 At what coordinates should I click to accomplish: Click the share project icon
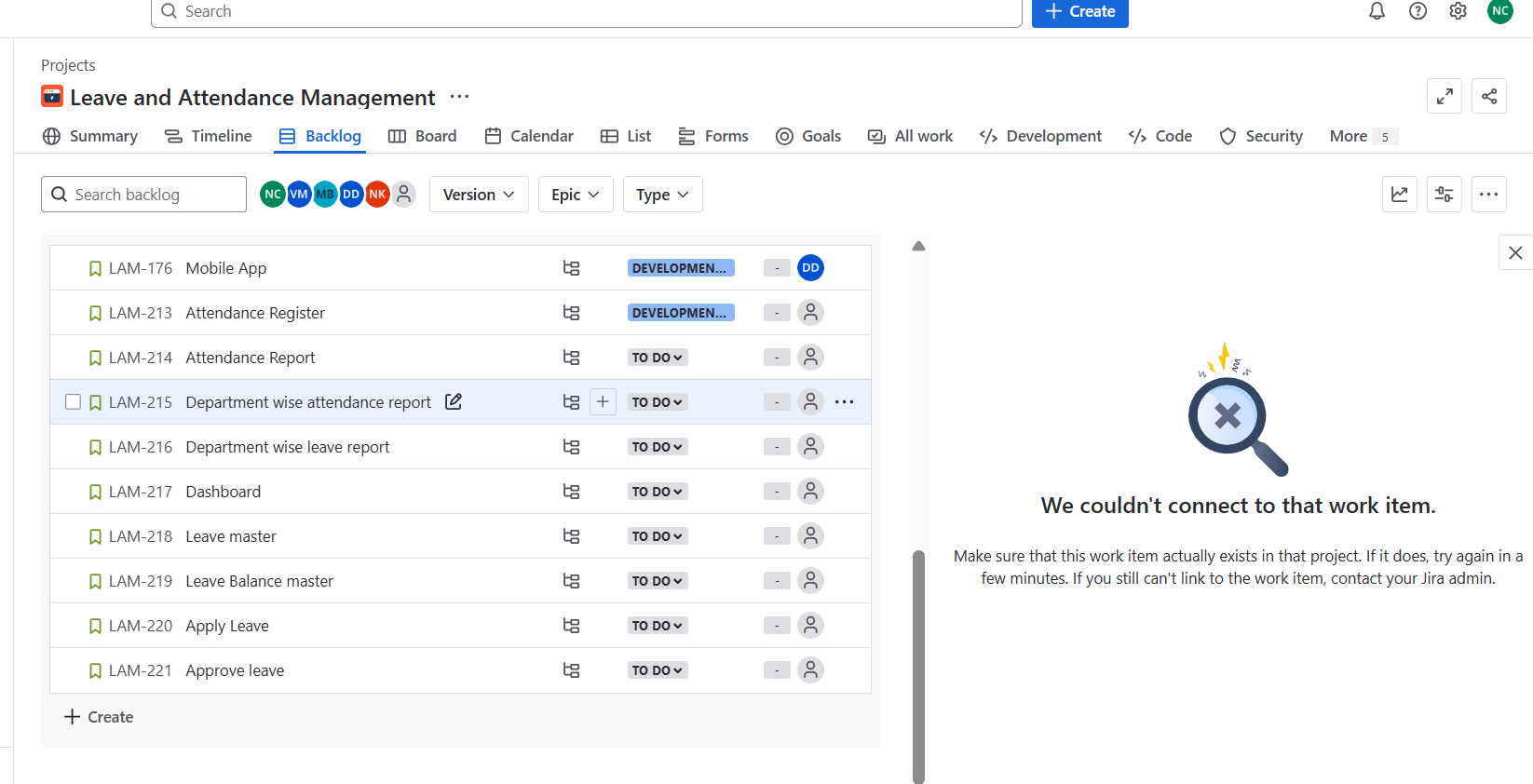1488,96
